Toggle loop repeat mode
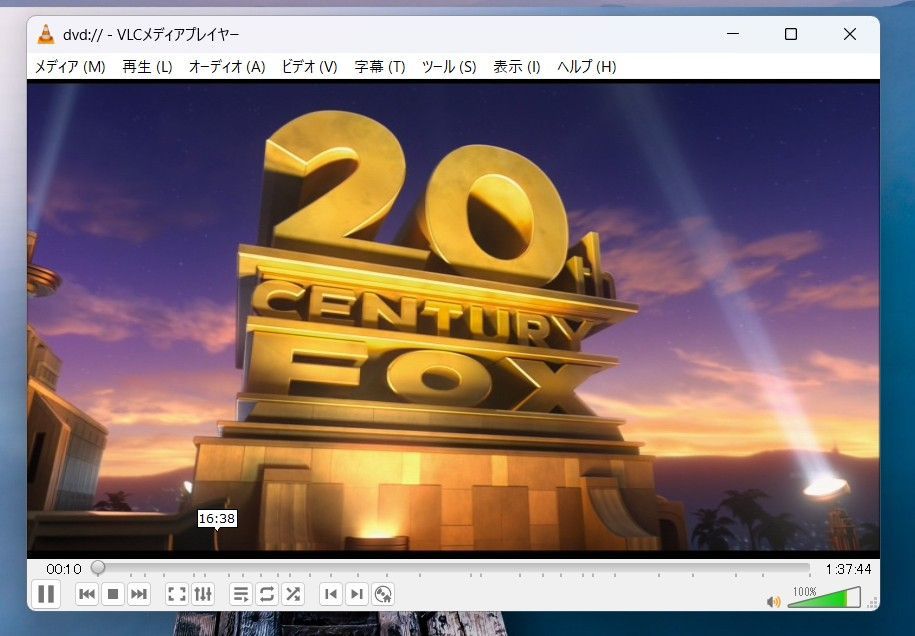The image size is (915, 636). [x=267, y=595]
